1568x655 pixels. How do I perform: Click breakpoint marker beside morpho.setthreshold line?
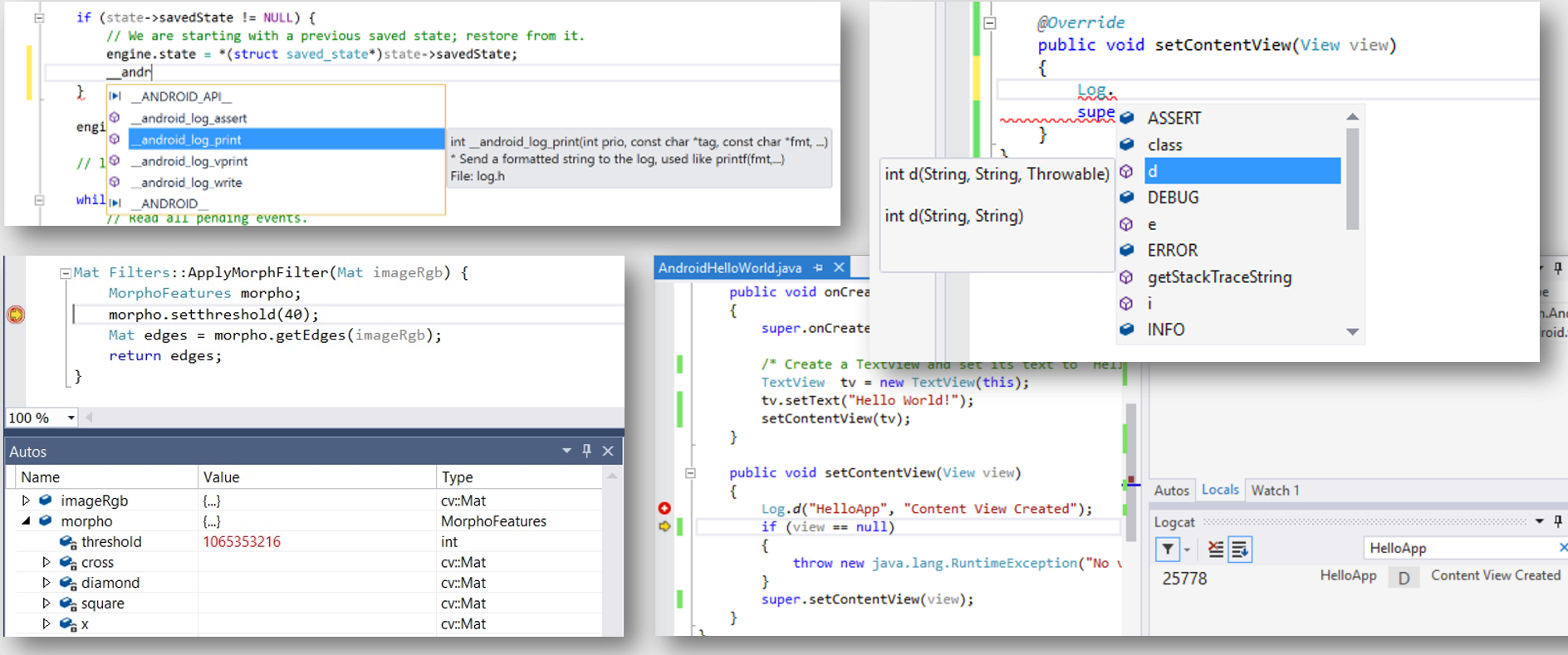[x=16, y=315]
